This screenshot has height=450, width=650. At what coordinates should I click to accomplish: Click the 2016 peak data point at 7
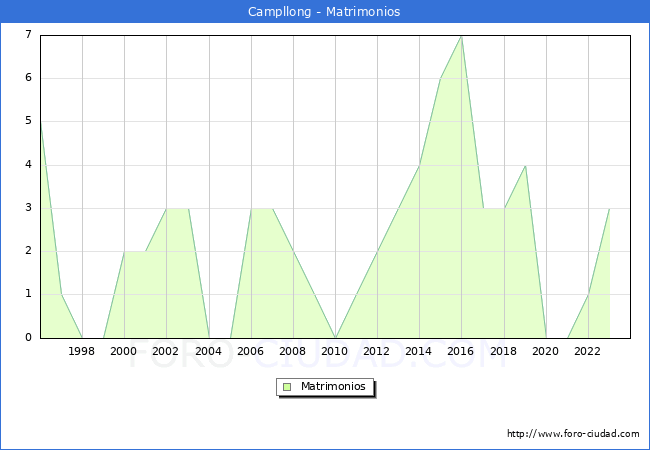tap(461, 36)
